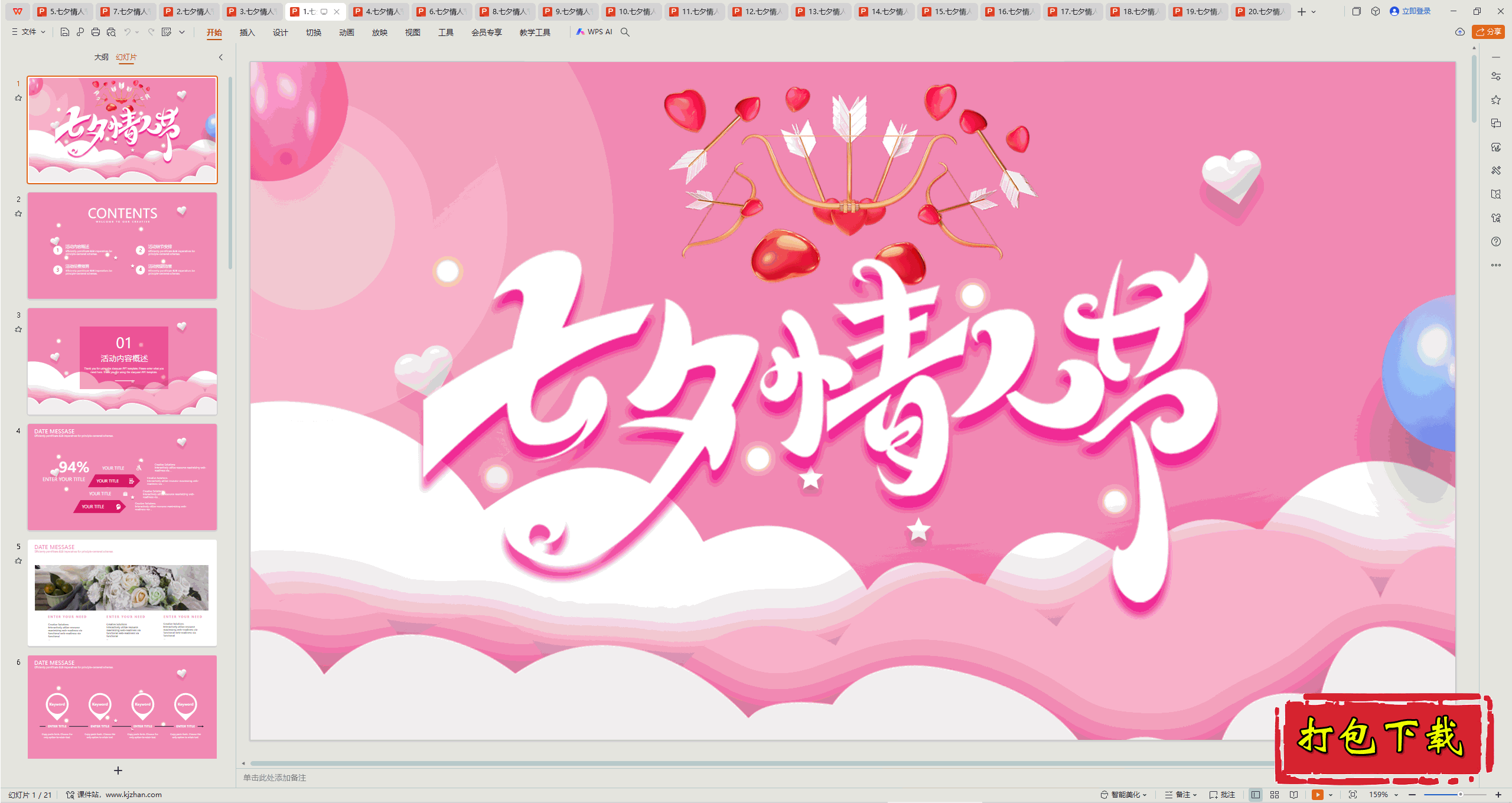Click the copy/duplicate panel icon in right sidebar
This screenshot has width=1512, height=803.
pyautogui.click(x=1496, y=123)
